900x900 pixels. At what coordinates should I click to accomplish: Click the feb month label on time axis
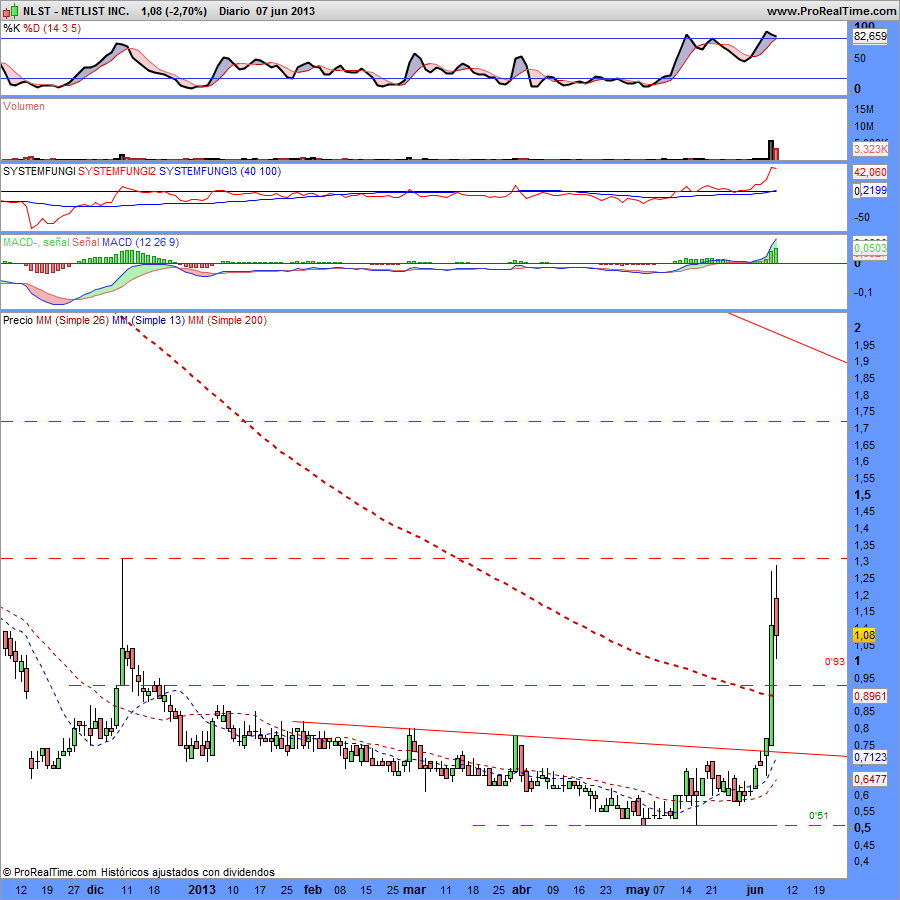click(313, 890)
